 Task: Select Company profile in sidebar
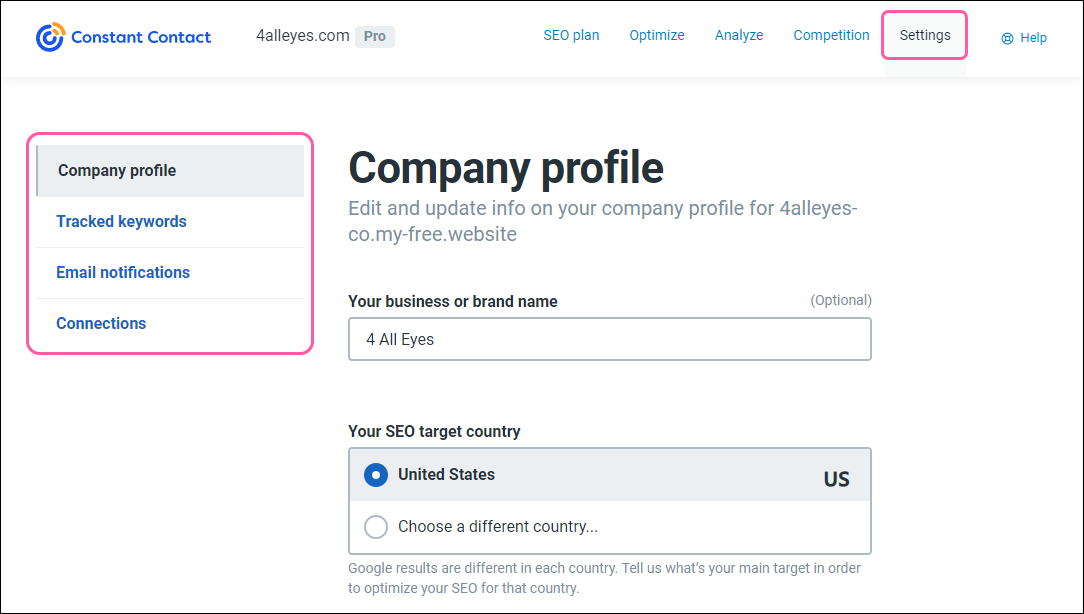[170, 171]
